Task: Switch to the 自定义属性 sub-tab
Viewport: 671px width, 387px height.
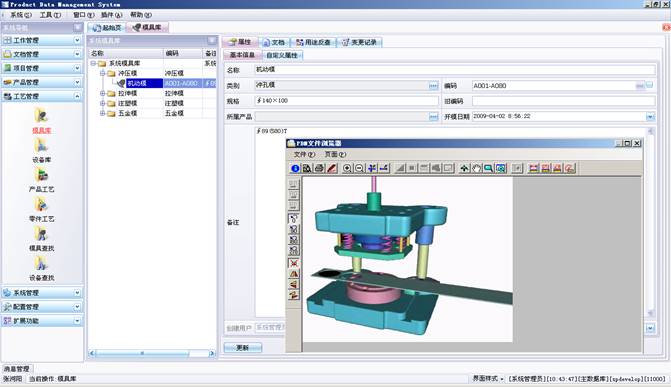Action: pos(282,55)
